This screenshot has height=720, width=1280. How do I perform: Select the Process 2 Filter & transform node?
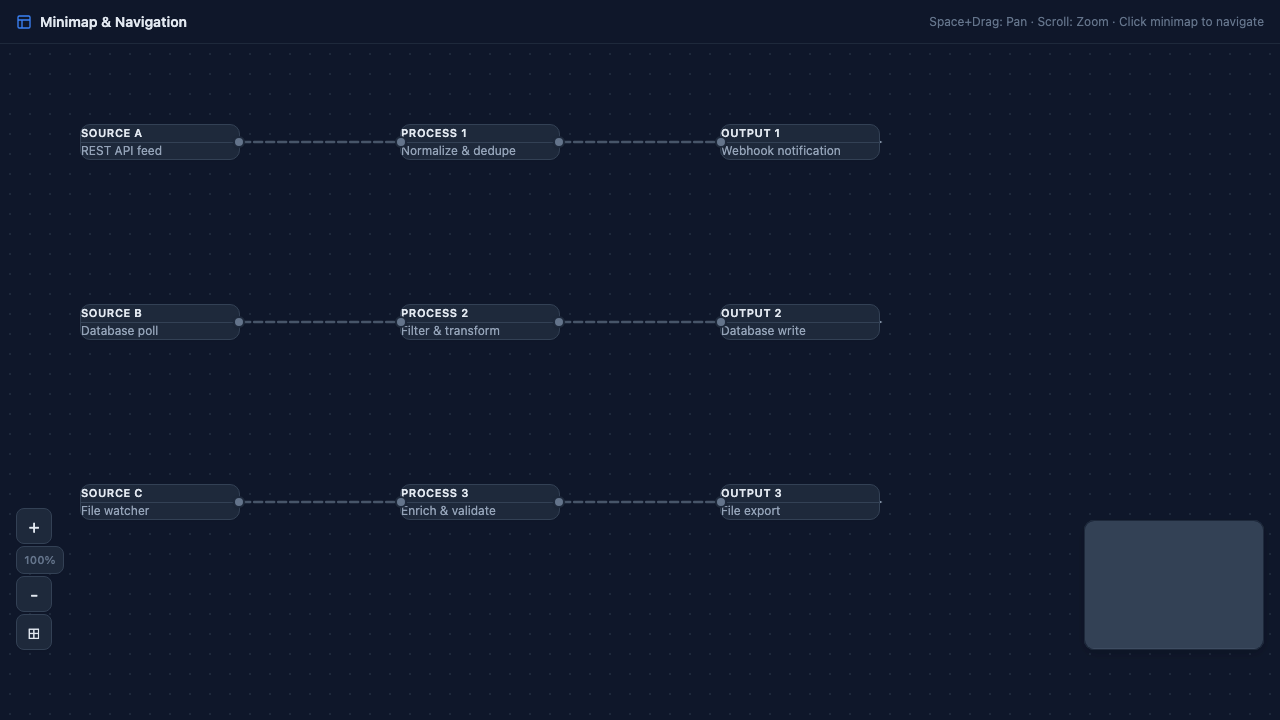pos(480,322)
